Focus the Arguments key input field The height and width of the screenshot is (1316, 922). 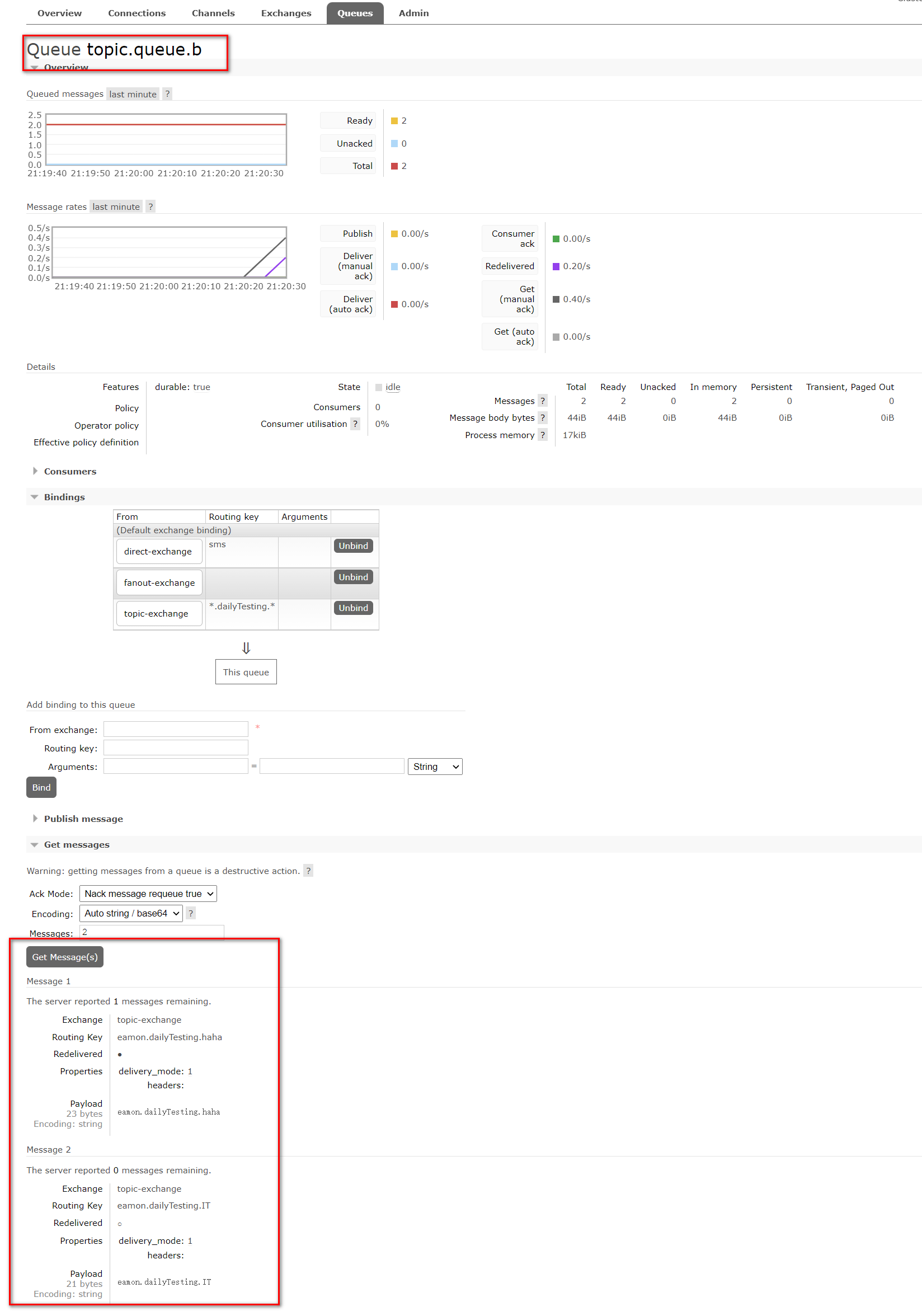coord(176,767)
